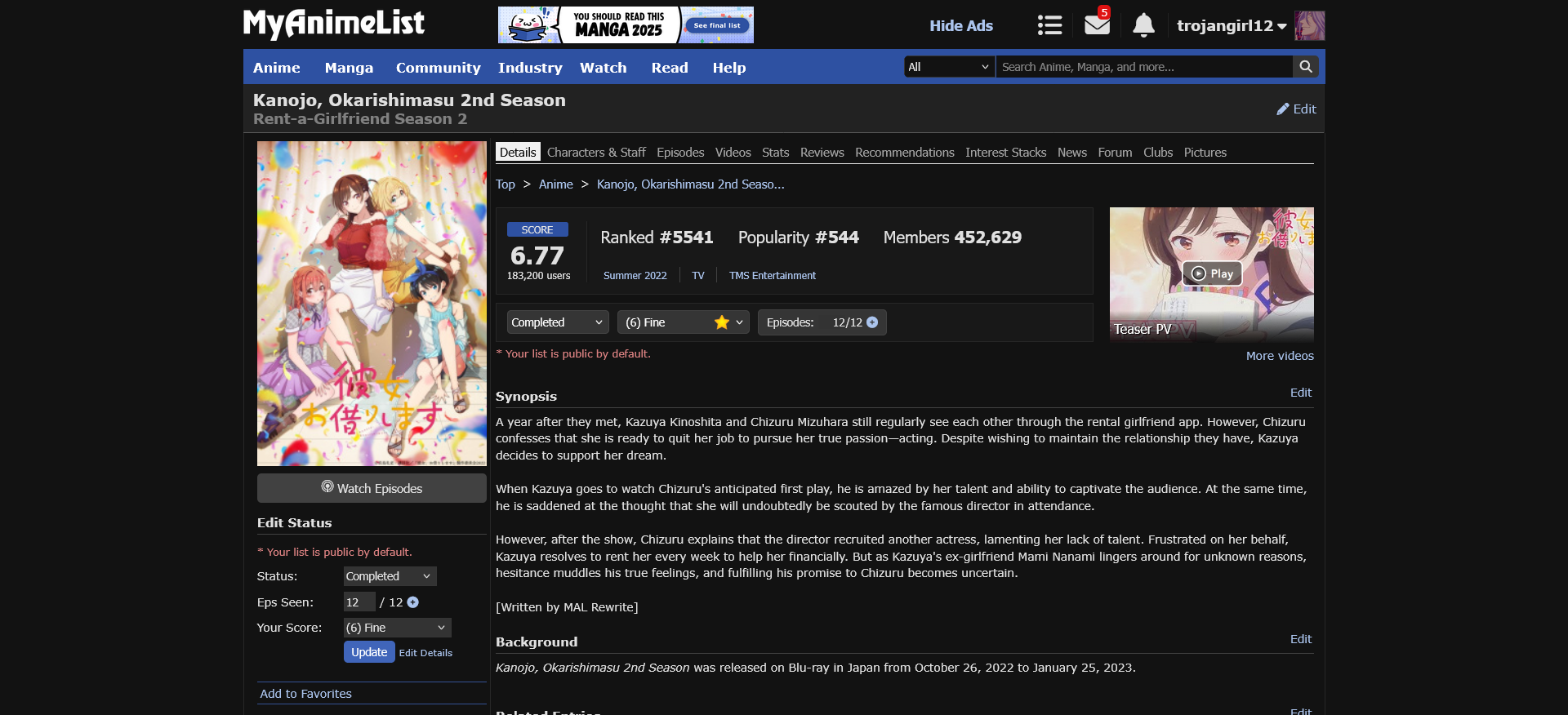Open the Manga menu
1568x715 pixels.
click(x=349, y=68)
